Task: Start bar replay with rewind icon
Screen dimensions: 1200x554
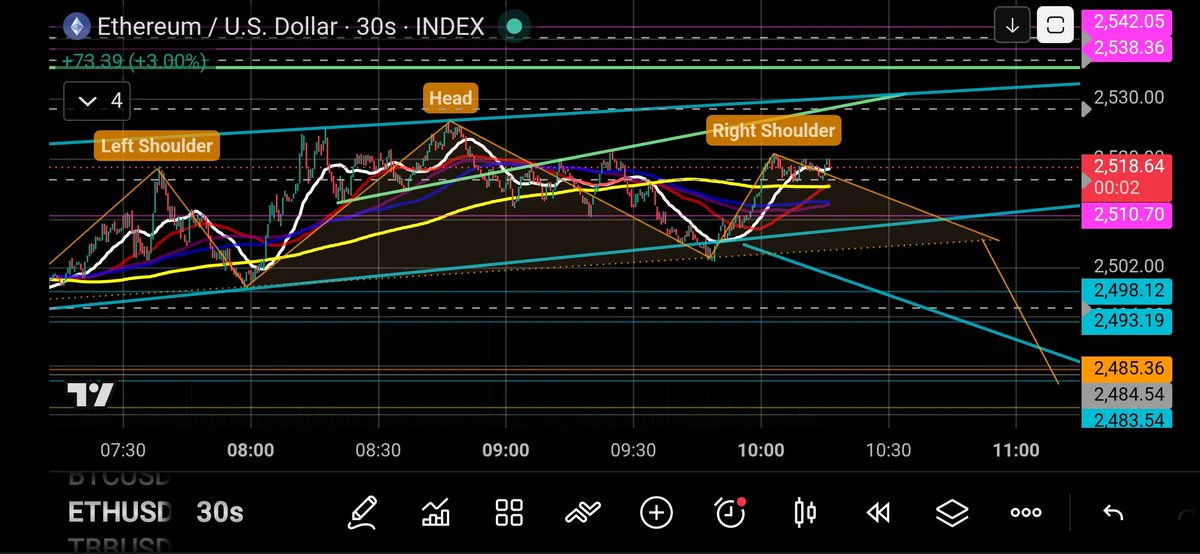Action: click(878, 513)
